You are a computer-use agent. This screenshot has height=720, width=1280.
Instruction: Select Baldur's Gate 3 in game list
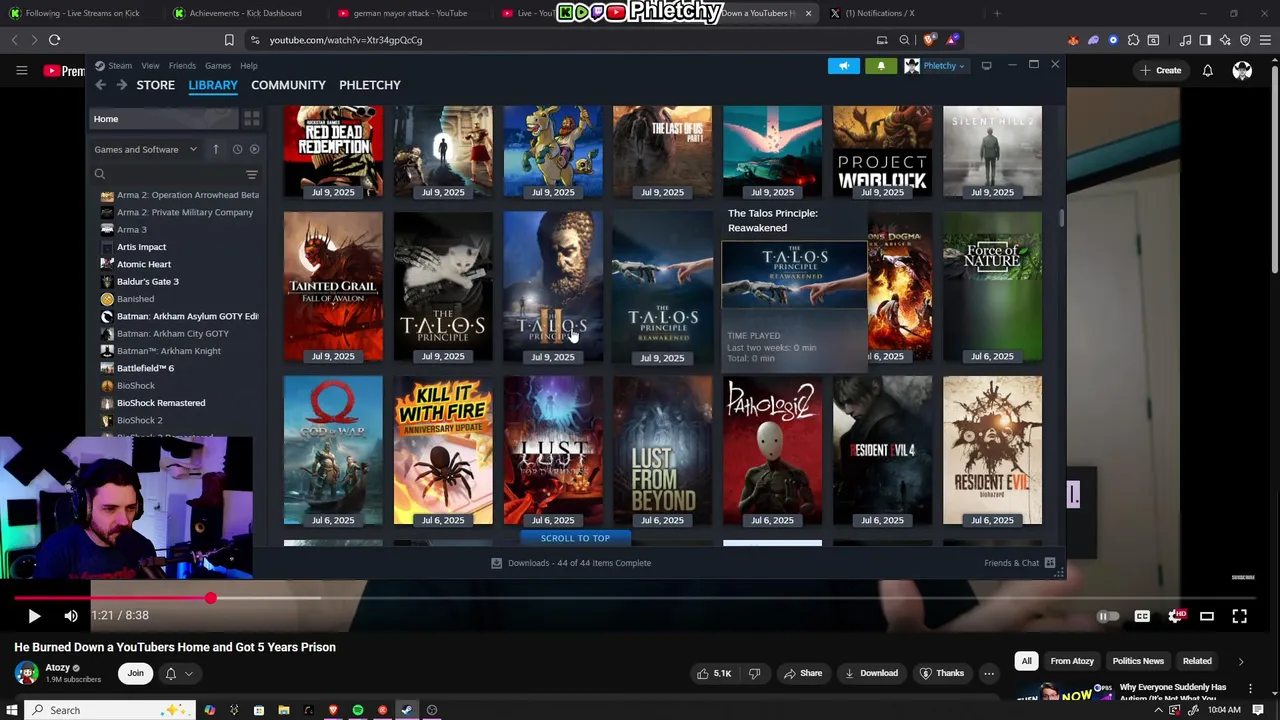(x=147, y=282)
